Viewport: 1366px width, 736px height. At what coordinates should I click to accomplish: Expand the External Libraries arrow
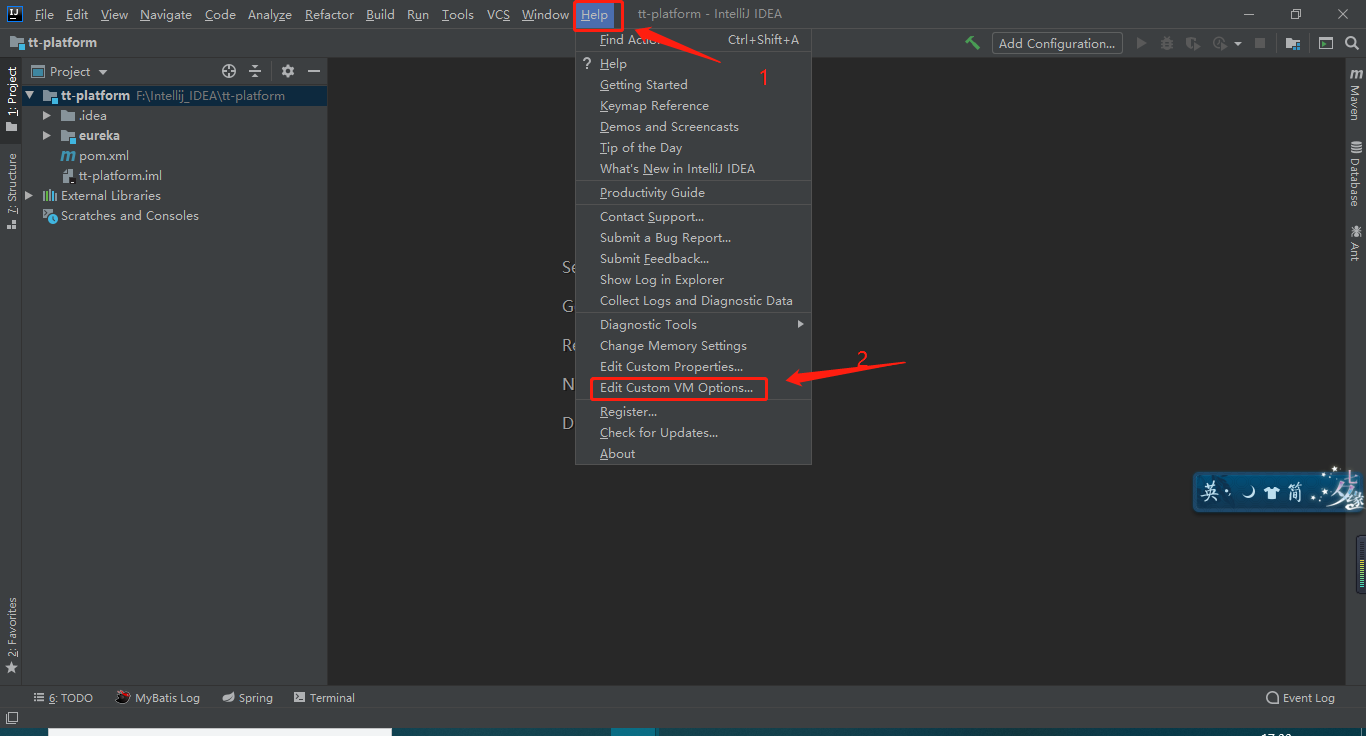(29, 196)
